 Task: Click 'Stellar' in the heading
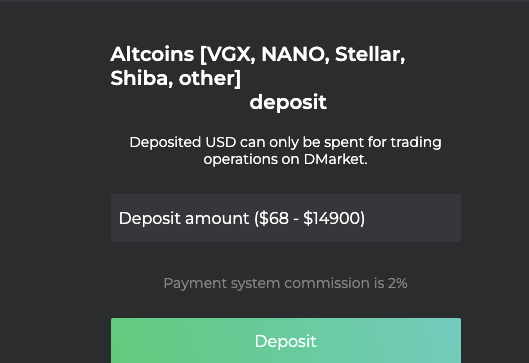point(370,54)
